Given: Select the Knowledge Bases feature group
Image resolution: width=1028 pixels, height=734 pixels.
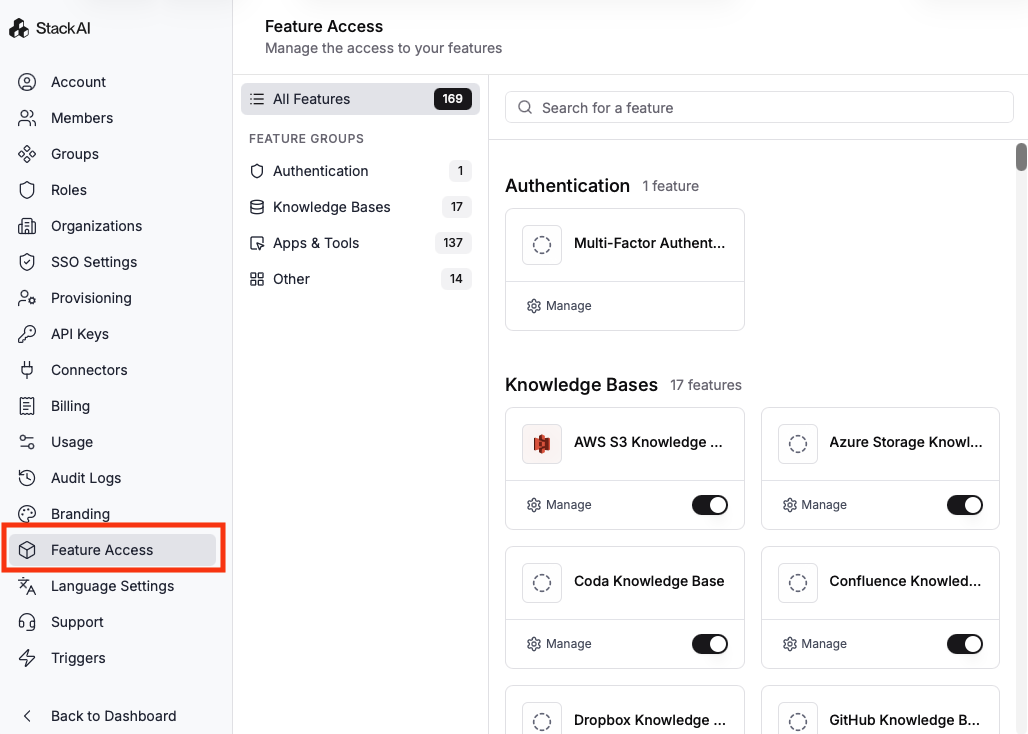Looking at the screenshot, I should coord(331,207).
